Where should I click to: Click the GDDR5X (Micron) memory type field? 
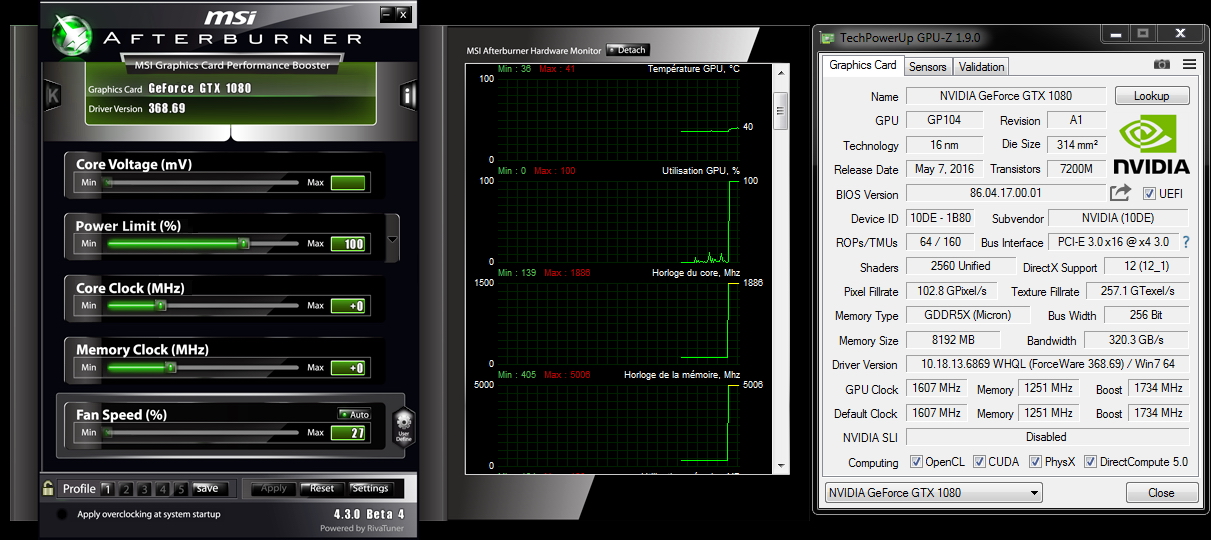point(968,315)
